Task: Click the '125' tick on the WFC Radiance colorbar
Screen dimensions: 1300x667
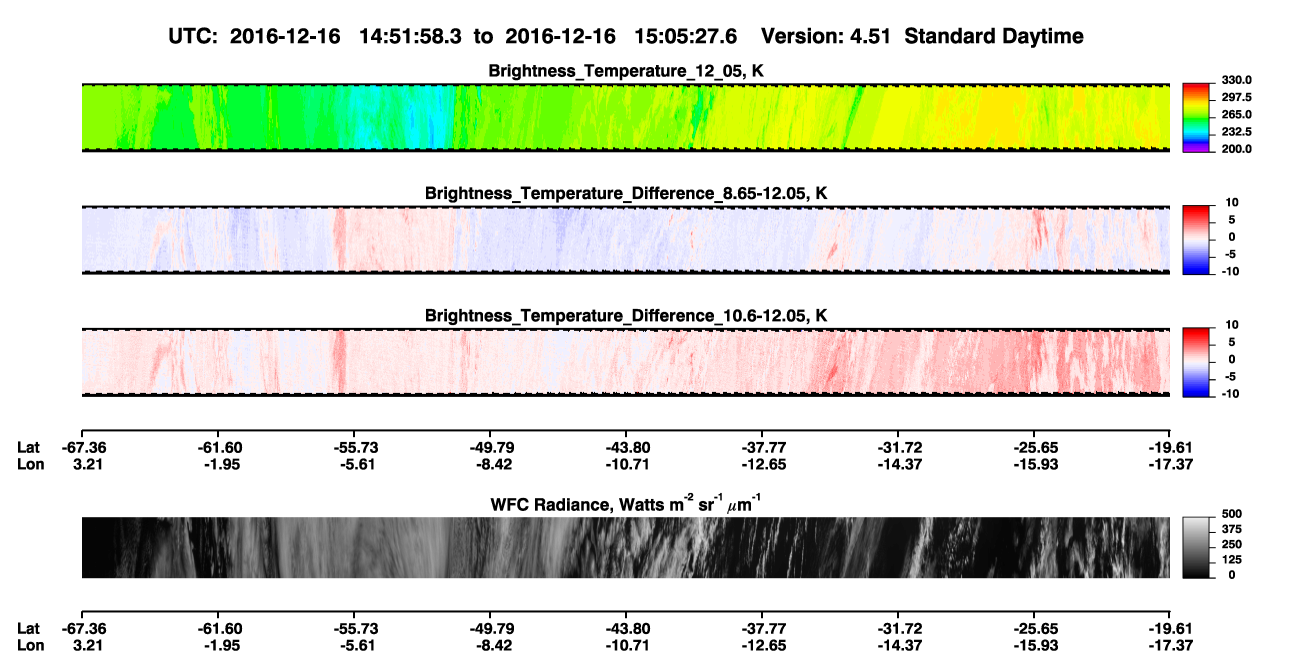Action: pyautogui.click(x=1230, y=560)
